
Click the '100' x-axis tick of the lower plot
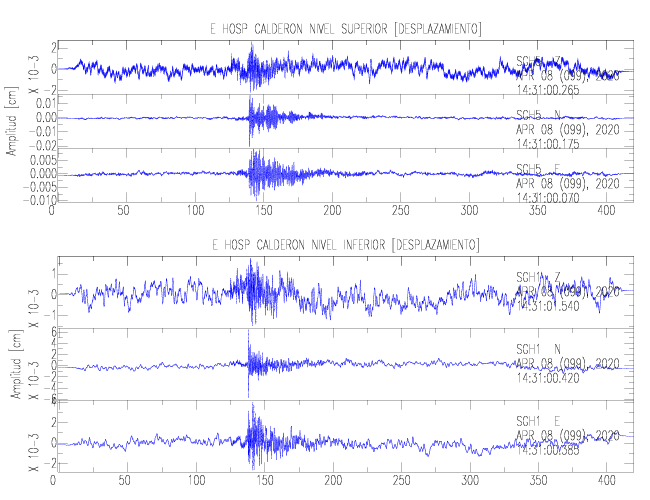coord(196,481)
